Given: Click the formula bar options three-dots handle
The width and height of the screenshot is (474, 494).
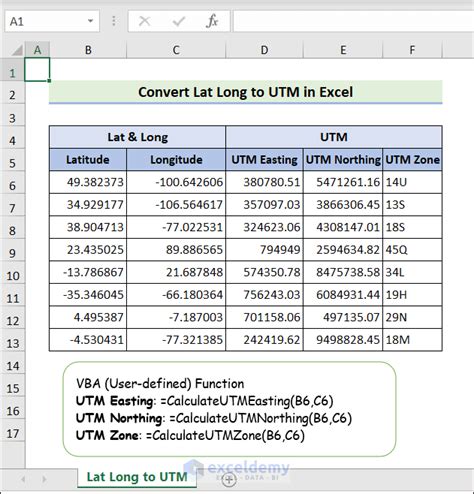Looking at the screenshot, I should pyautogui.click(x=114, y=21).
